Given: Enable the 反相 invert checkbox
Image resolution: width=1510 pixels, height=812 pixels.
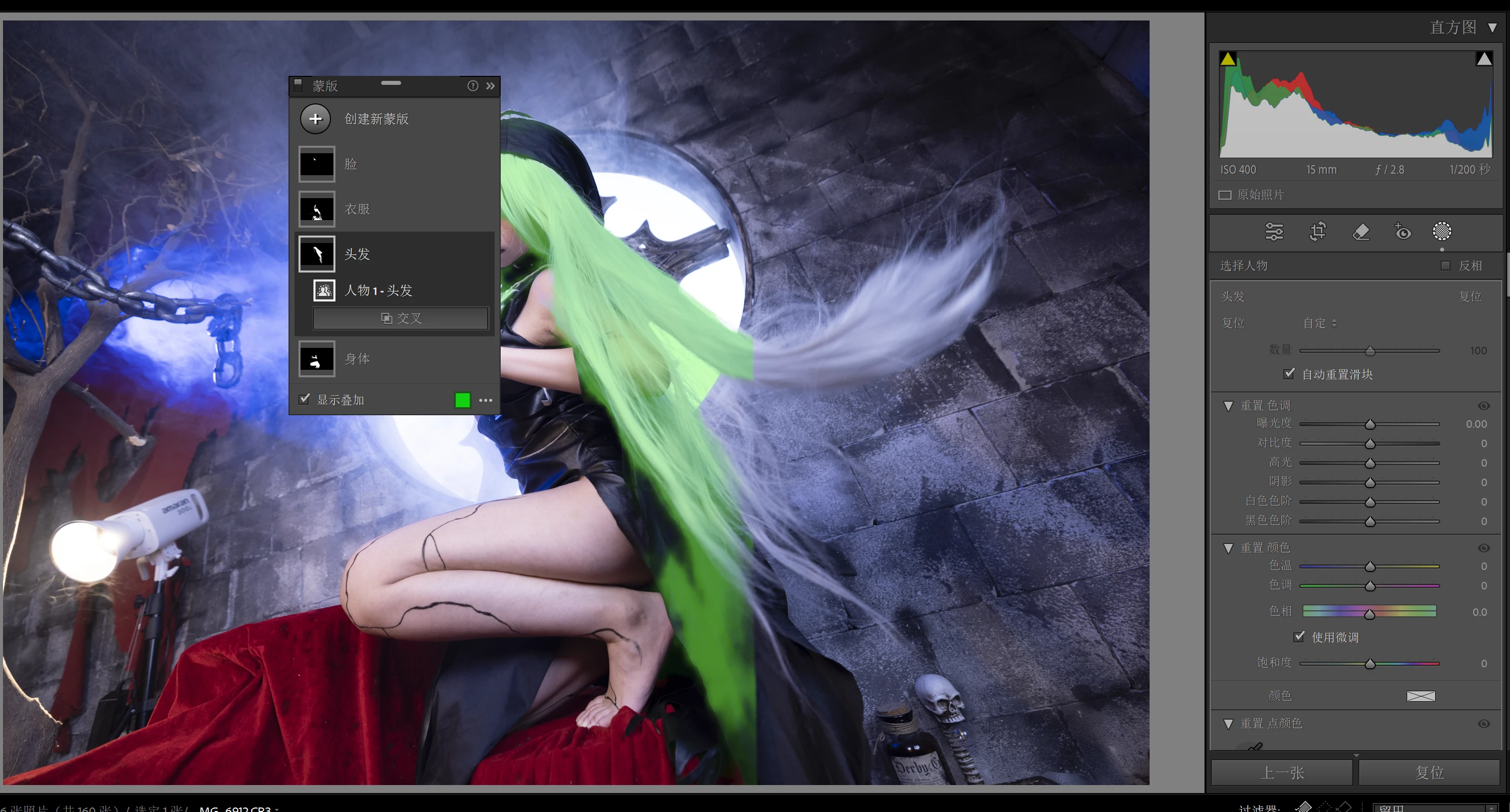Looking at the screenshot, I should (x=1446, y=266).
